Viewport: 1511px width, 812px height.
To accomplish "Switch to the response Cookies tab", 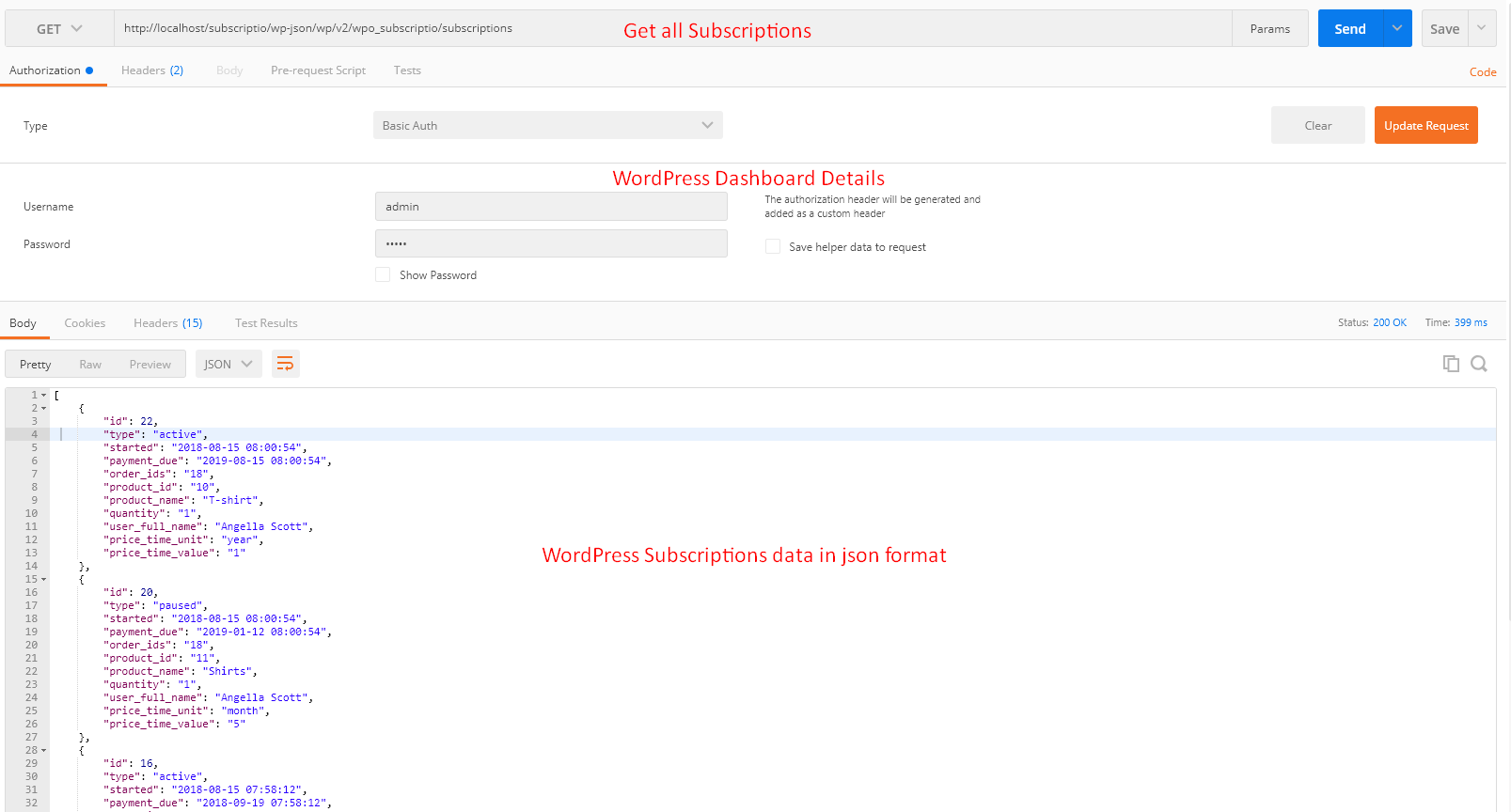I will (85, 323).
